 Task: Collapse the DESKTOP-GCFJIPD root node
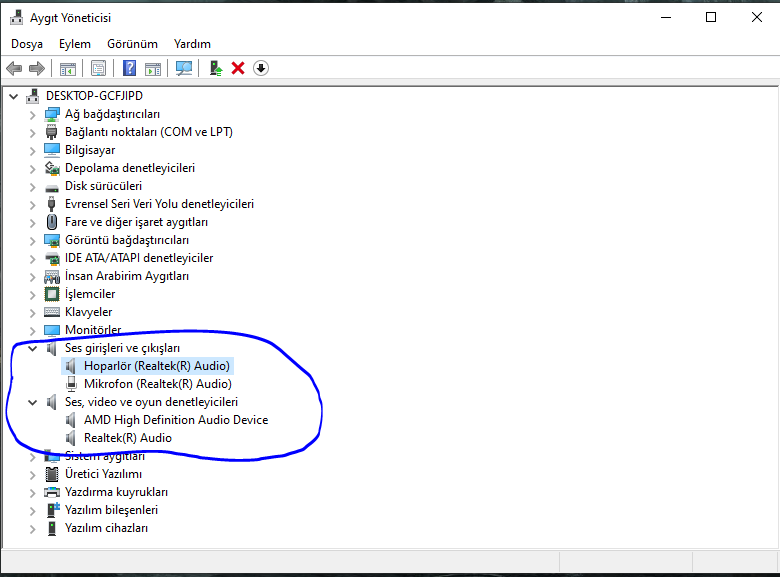14,96
